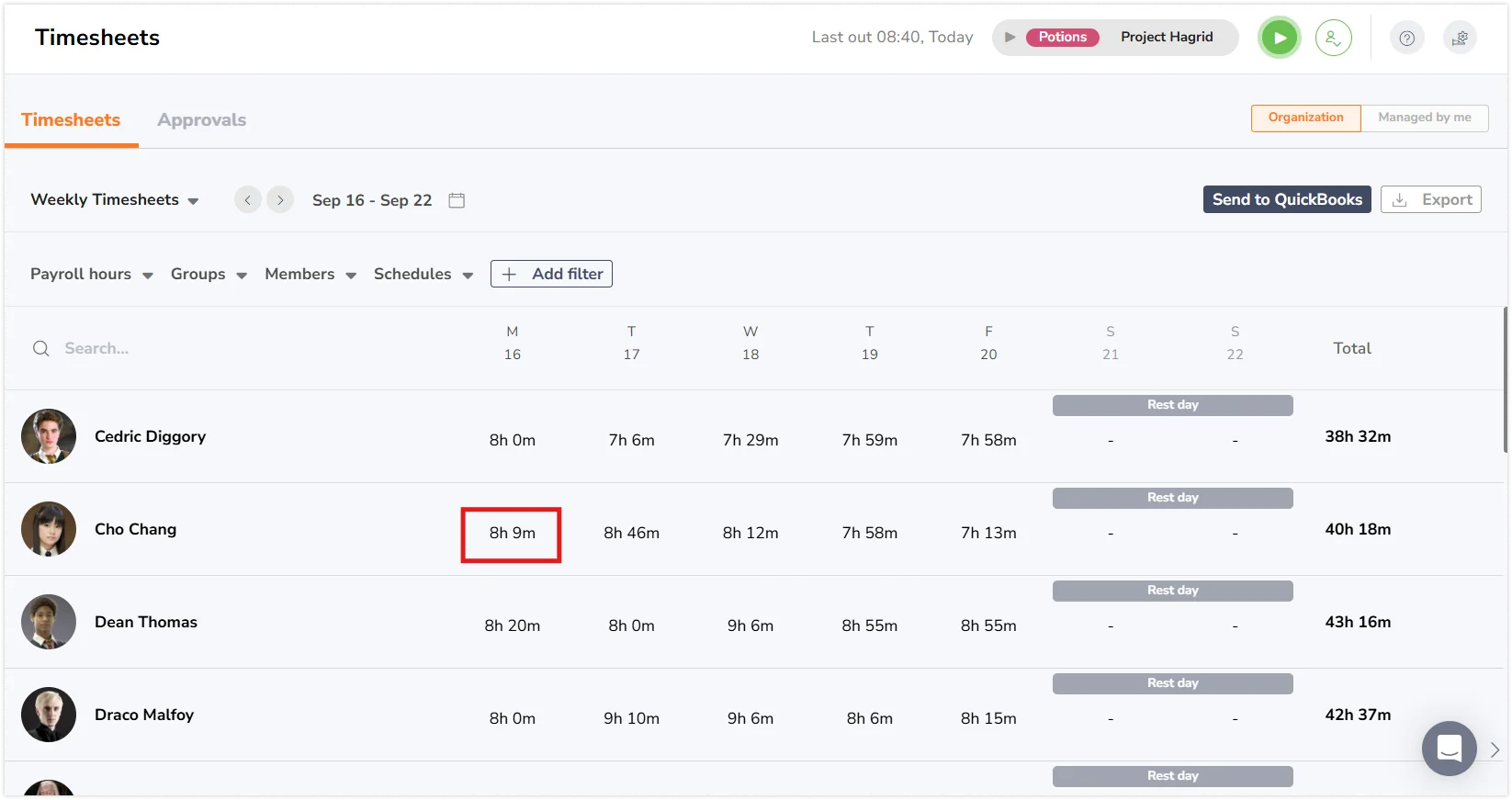Viewport: 1512px width, 800px height.
Task: Switch to Managed by me view
Action: point(1424,118)
